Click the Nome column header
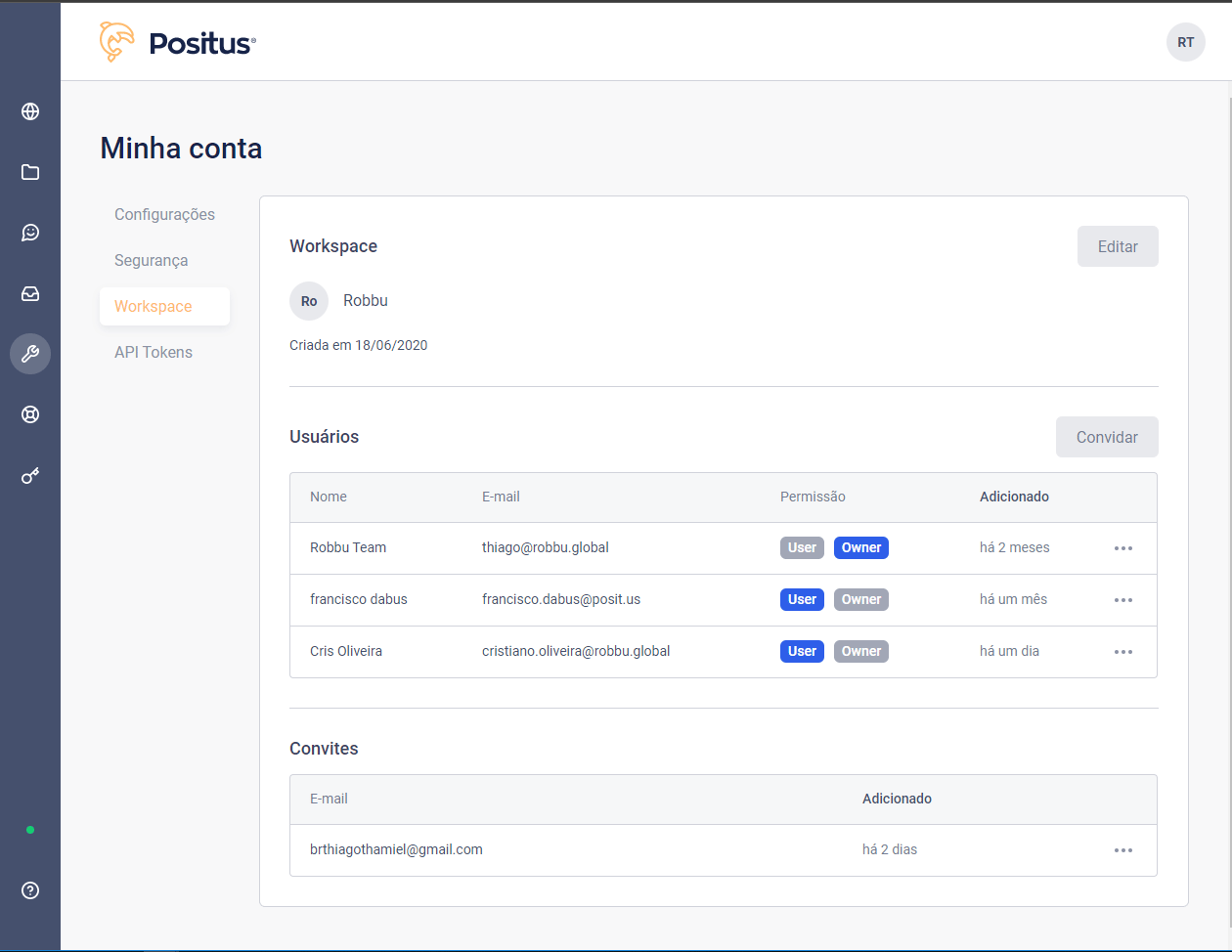 coord(329,497)
